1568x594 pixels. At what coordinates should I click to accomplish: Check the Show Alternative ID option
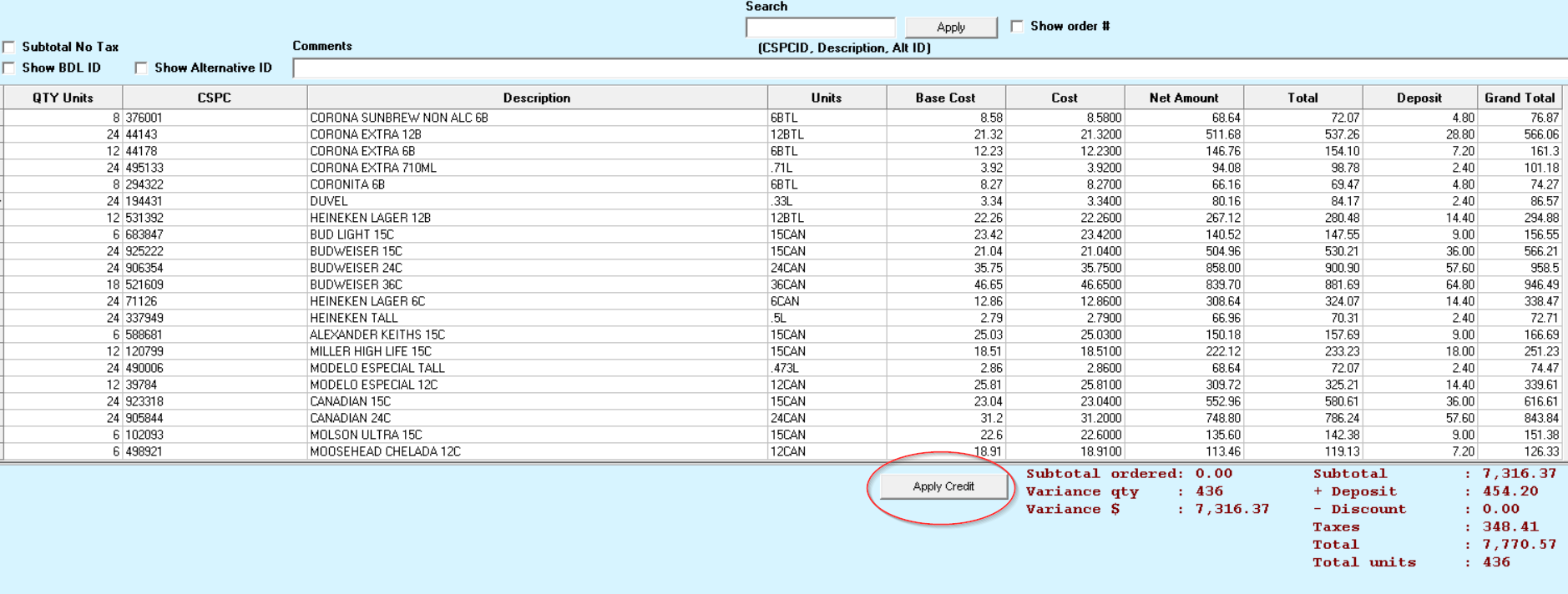pyautogui.click(x=141, y=68)
